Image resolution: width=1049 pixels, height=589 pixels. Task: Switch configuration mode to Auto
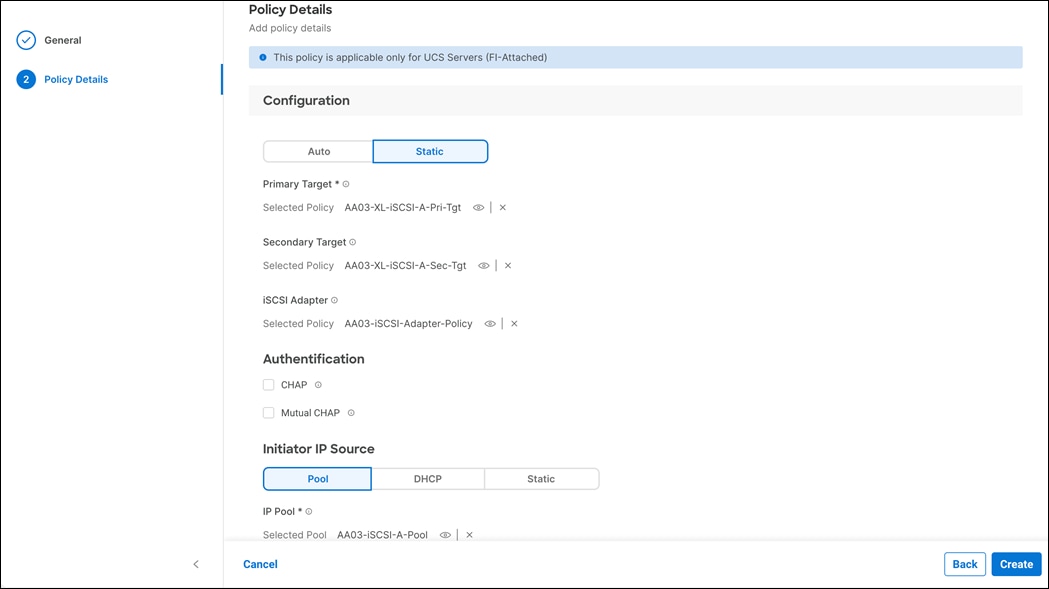[317, 151]
